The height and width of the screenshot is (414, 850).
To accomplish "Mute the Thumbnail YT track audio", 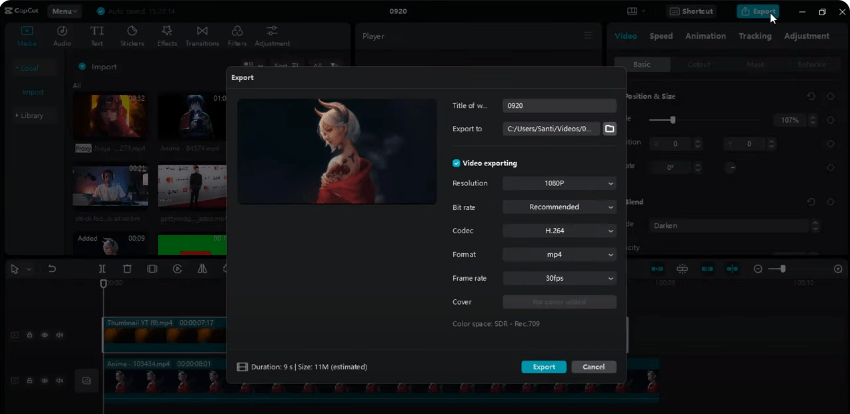I will coord(60,335).
